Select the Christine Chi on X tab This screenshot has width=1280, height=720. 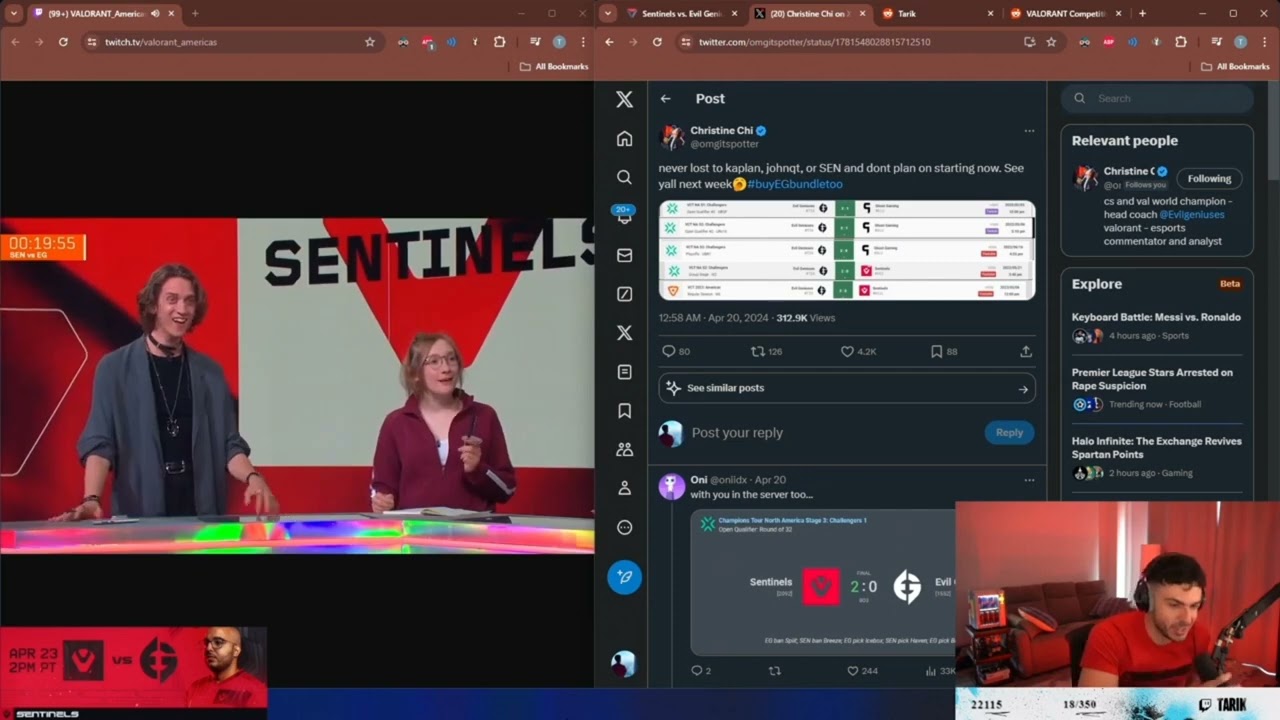coord(809,14)
